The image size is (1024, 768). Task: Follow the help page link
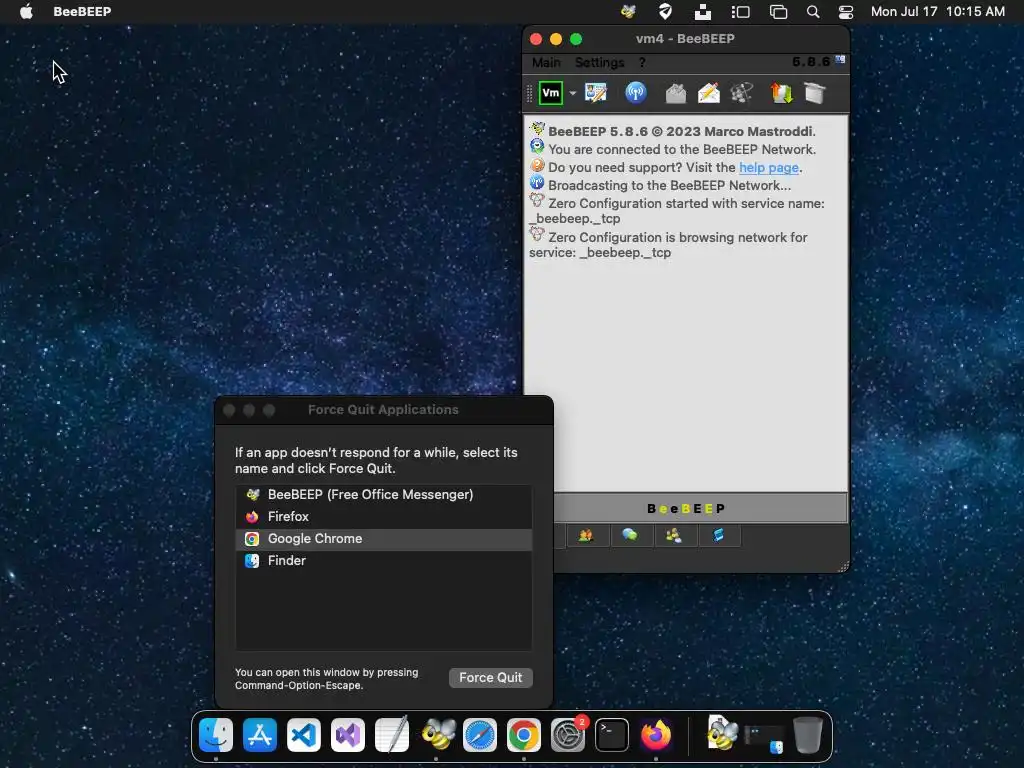pos(769,167)
